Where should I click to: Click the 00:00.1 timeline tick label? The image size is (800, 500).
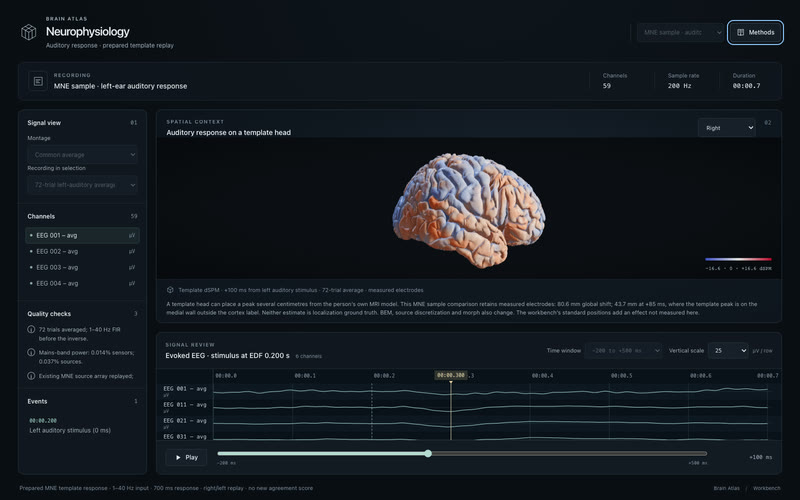coord(305,376)
